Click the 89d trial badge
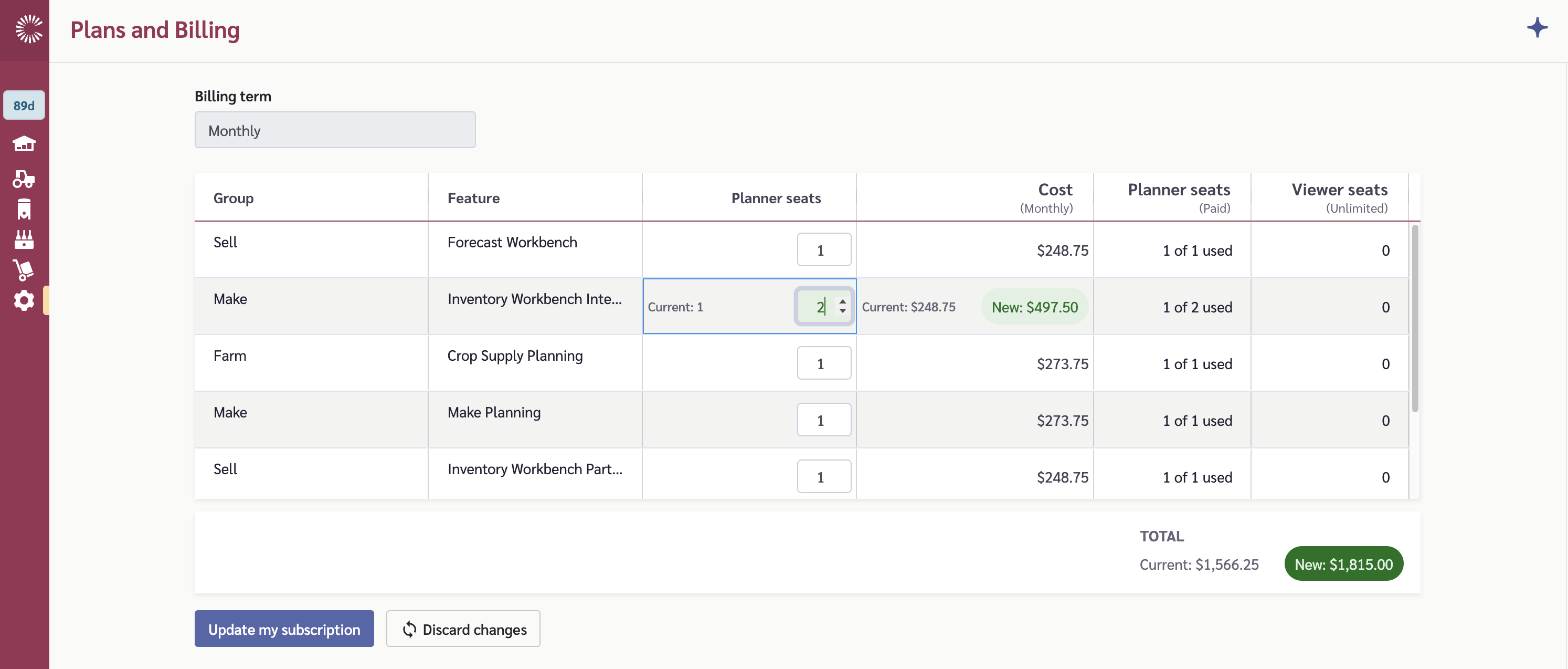This screenshot has width=1568, height=669. click(x=24, y=106)
